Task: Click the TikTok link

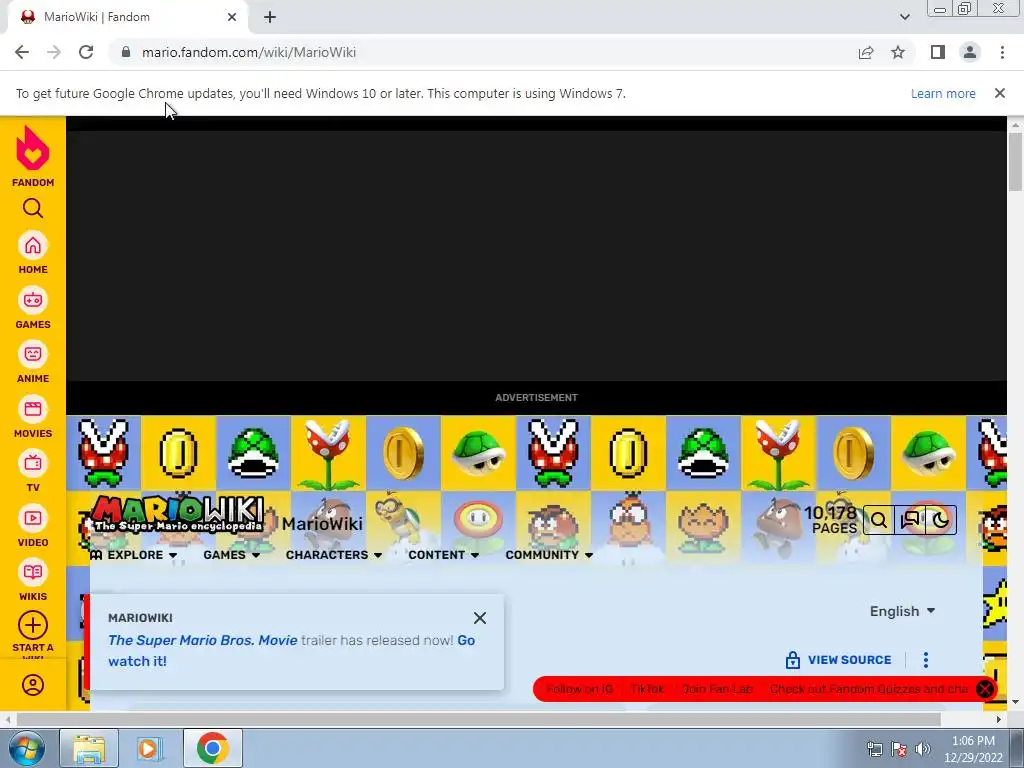Action: 647,689
